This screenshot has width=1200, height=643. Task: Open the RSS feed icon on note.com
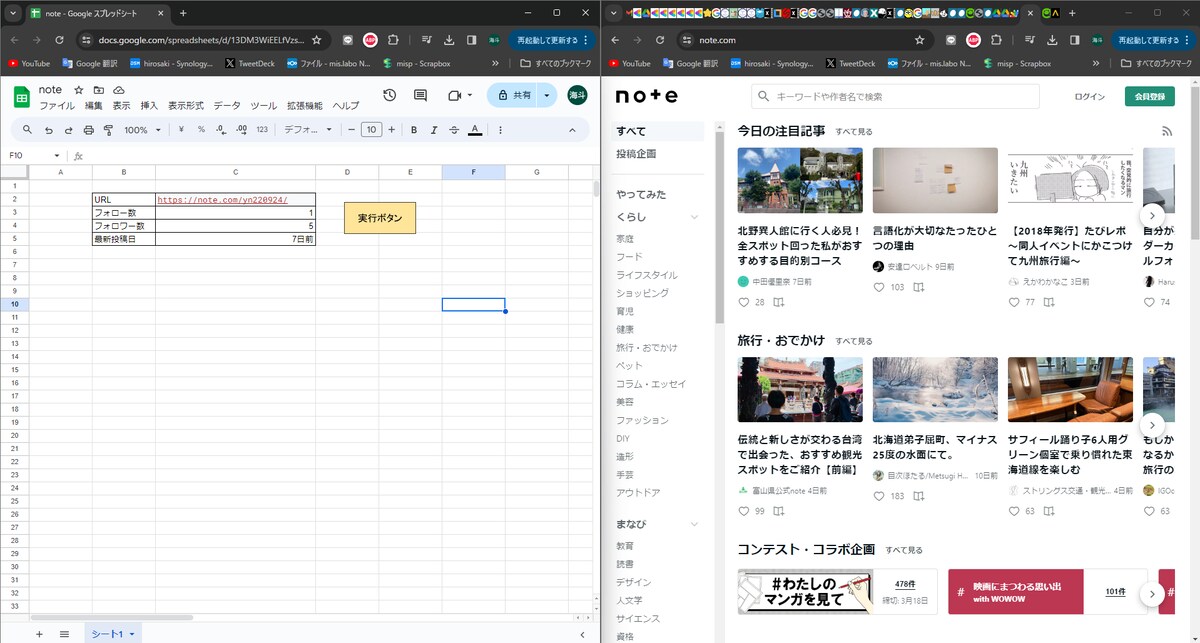tap(1166, 131)
